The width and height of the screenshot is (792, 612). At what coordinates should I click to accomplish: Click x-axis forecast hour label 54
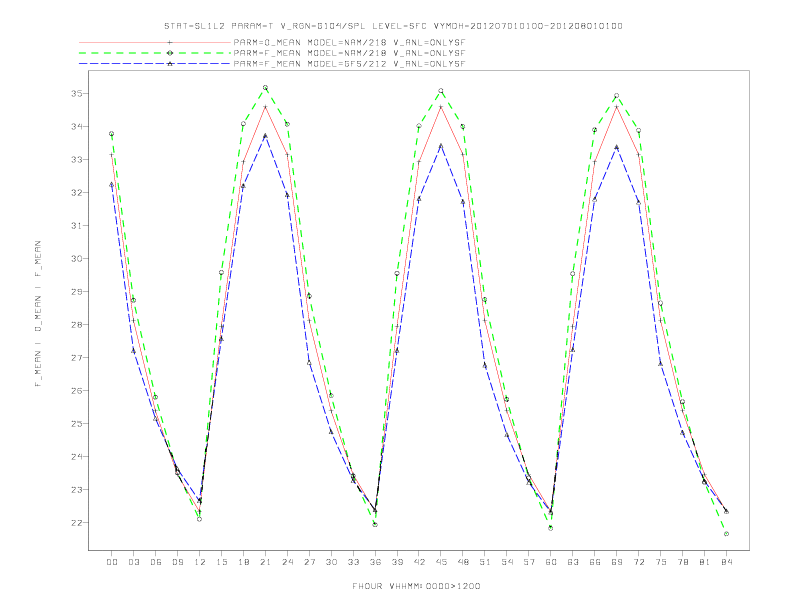(507, 562)
